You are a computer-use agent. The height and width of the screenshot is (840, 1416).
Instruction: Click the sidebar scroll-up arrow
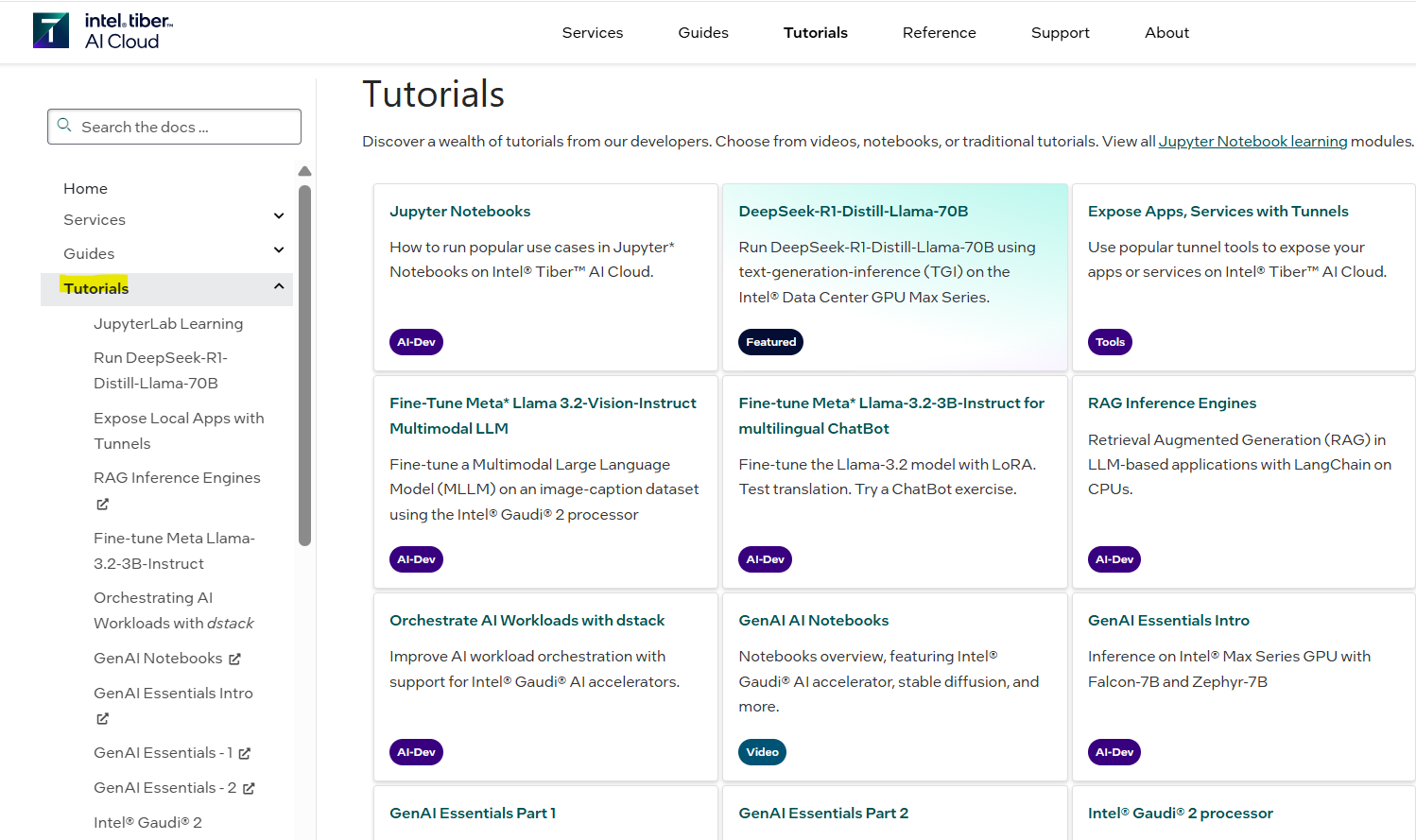pyautogui.click(x=304, y=171)
